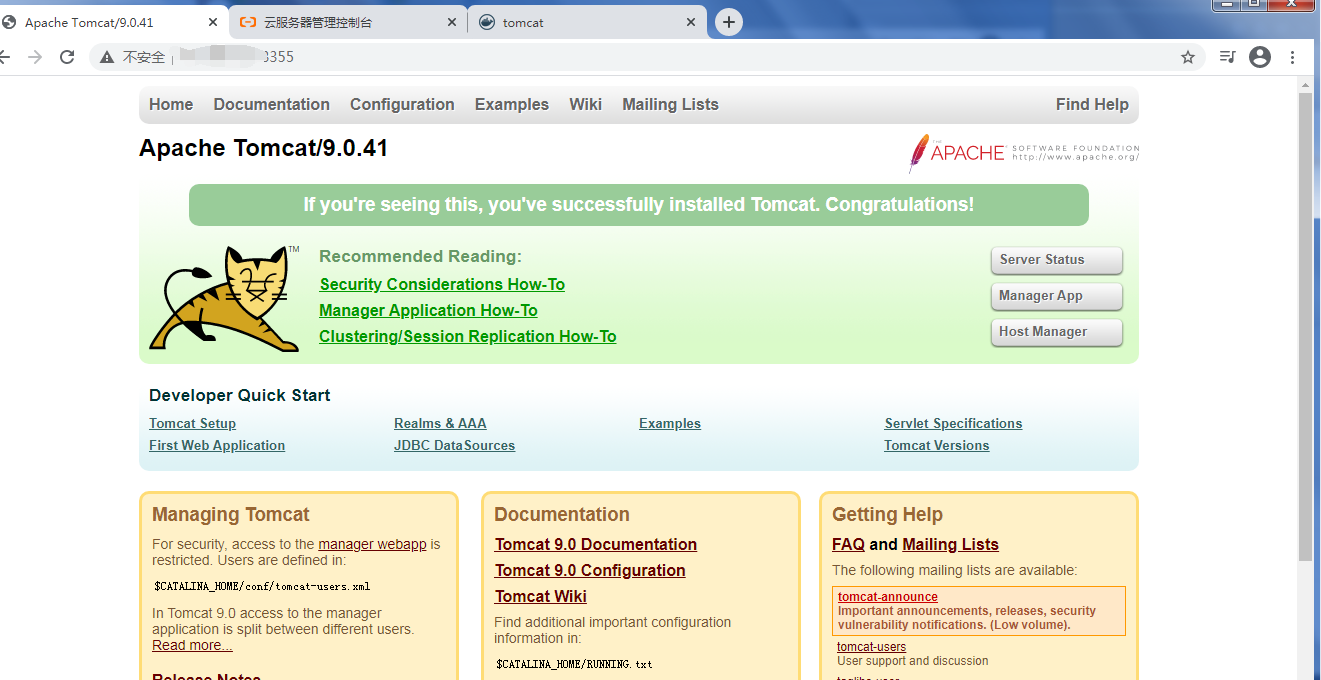Open the First Web Application link

[x=217, y=446]
